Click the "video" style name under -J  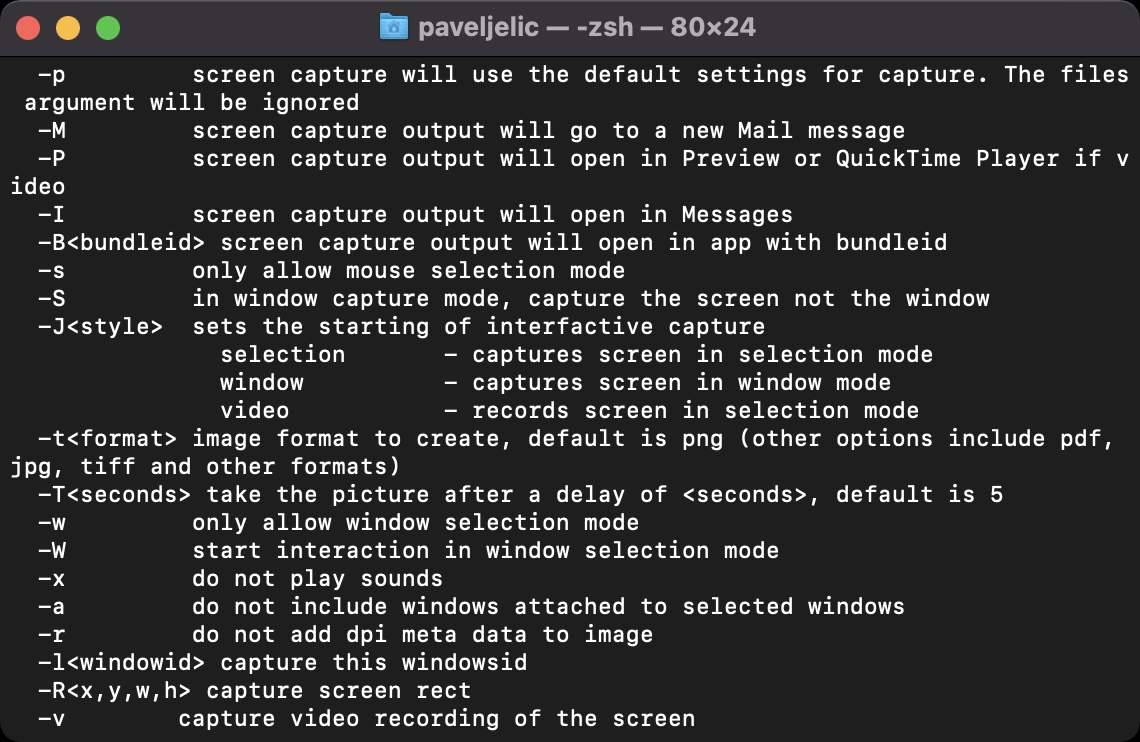255,411
